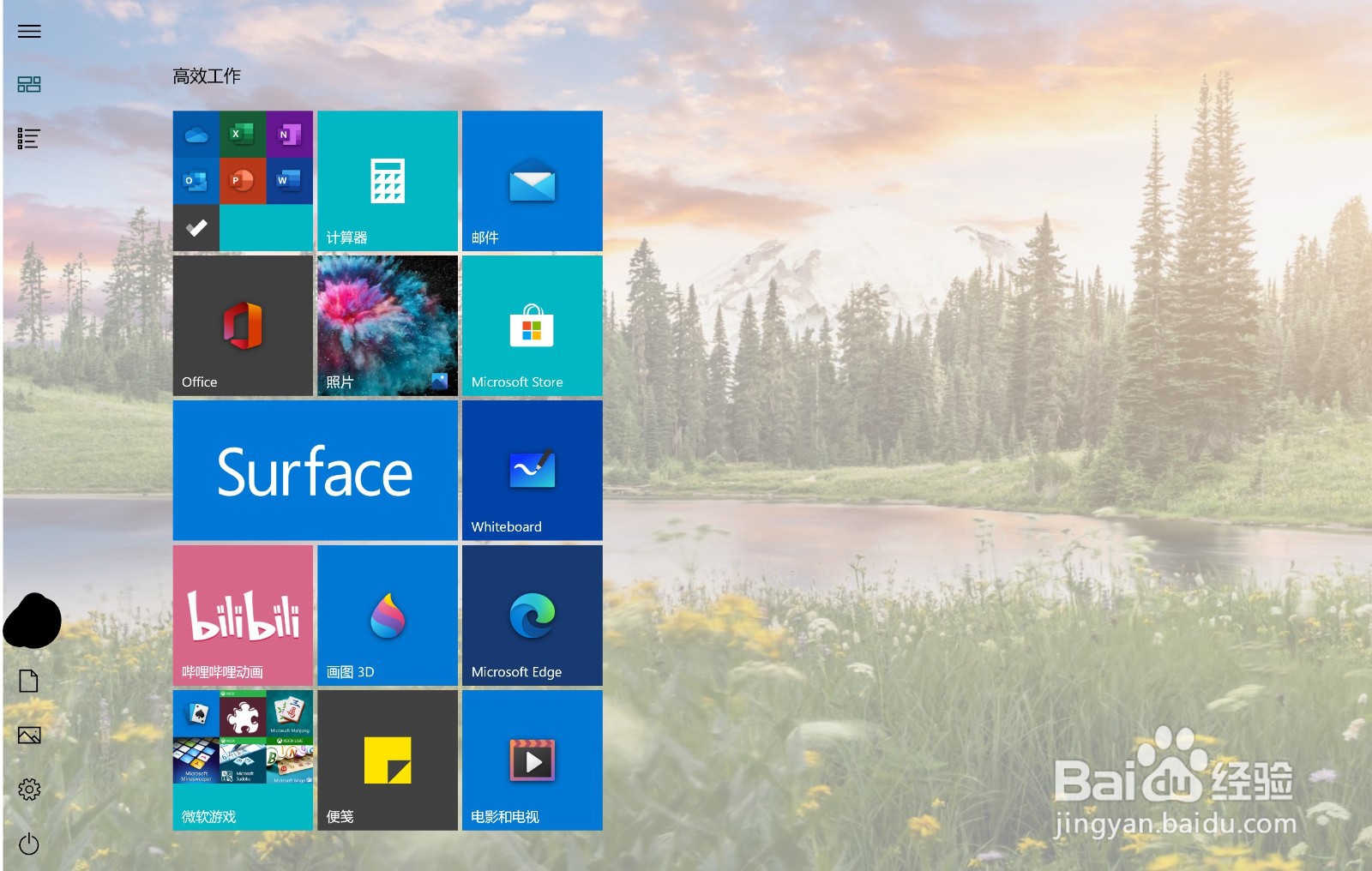Image resolution: width=1372 pixels, height=871 pixels.
Task: Open the 电影和电视 movies tile
Action: pos(533,760)
